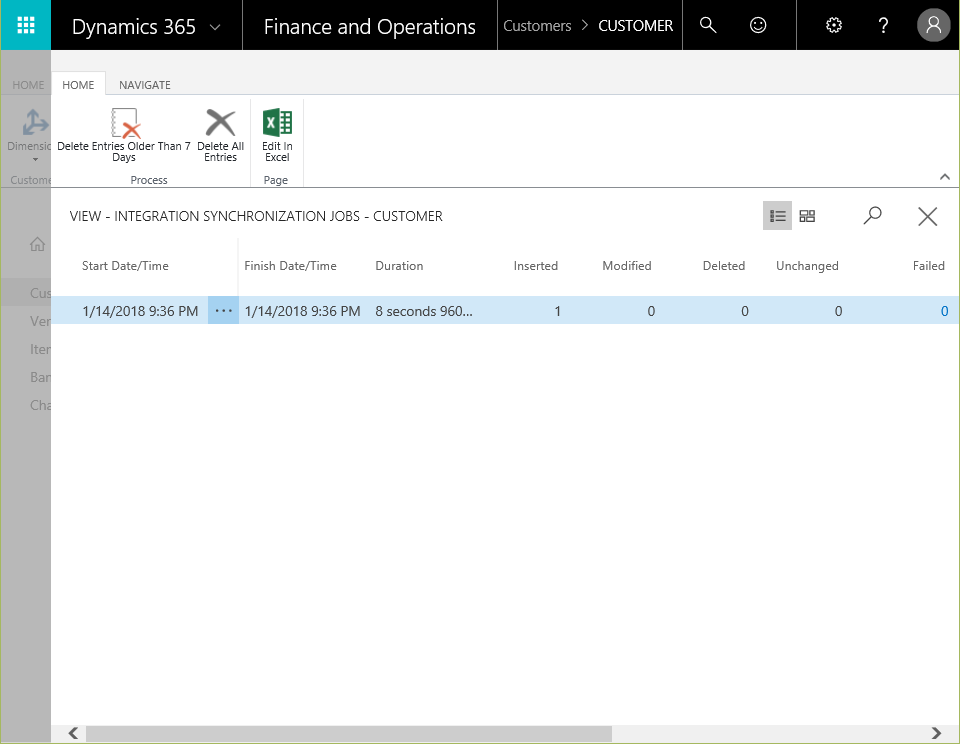Open the app launcher waffle icon
Image resolution: width=960 pixels, height=744 pixels.
26,26
